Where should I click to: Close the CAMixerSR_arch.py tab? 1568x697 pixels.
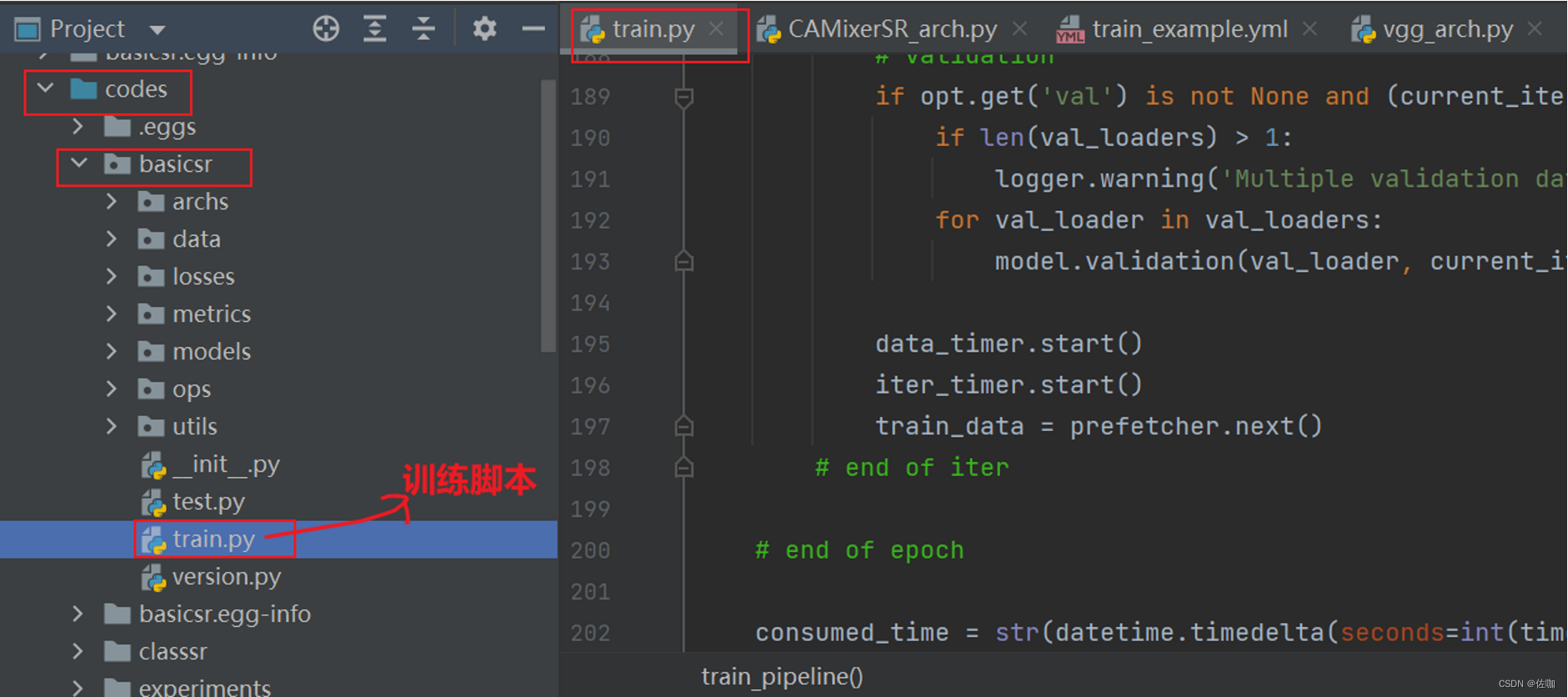[1019, 29]
